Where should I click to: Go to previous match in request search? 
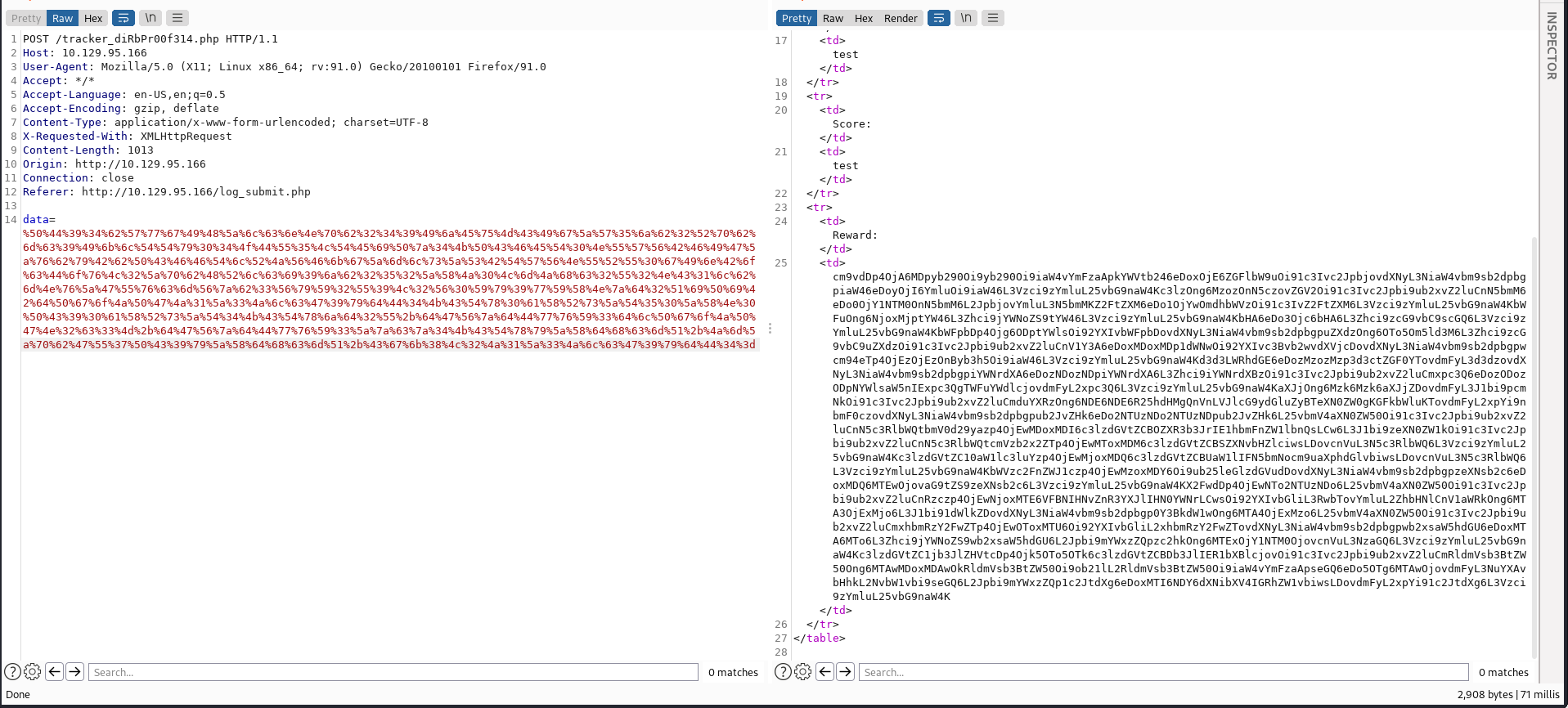click(54, 672)
